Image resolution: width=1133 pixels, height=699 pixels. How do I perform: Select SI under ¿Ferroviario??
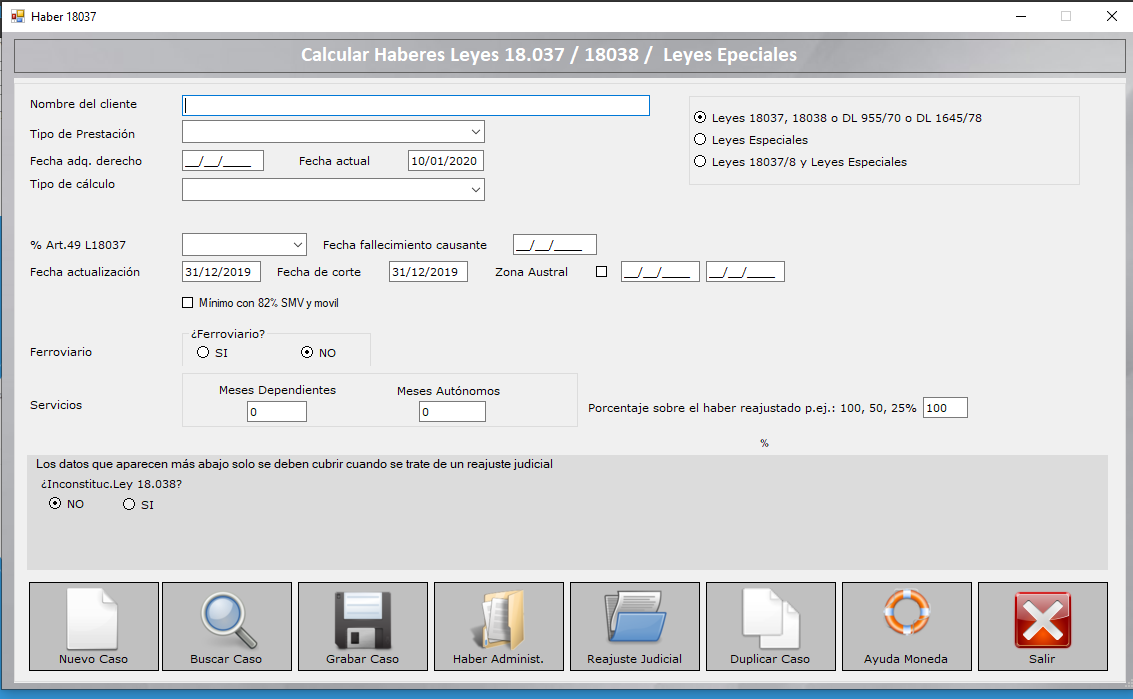coord(203,353)
